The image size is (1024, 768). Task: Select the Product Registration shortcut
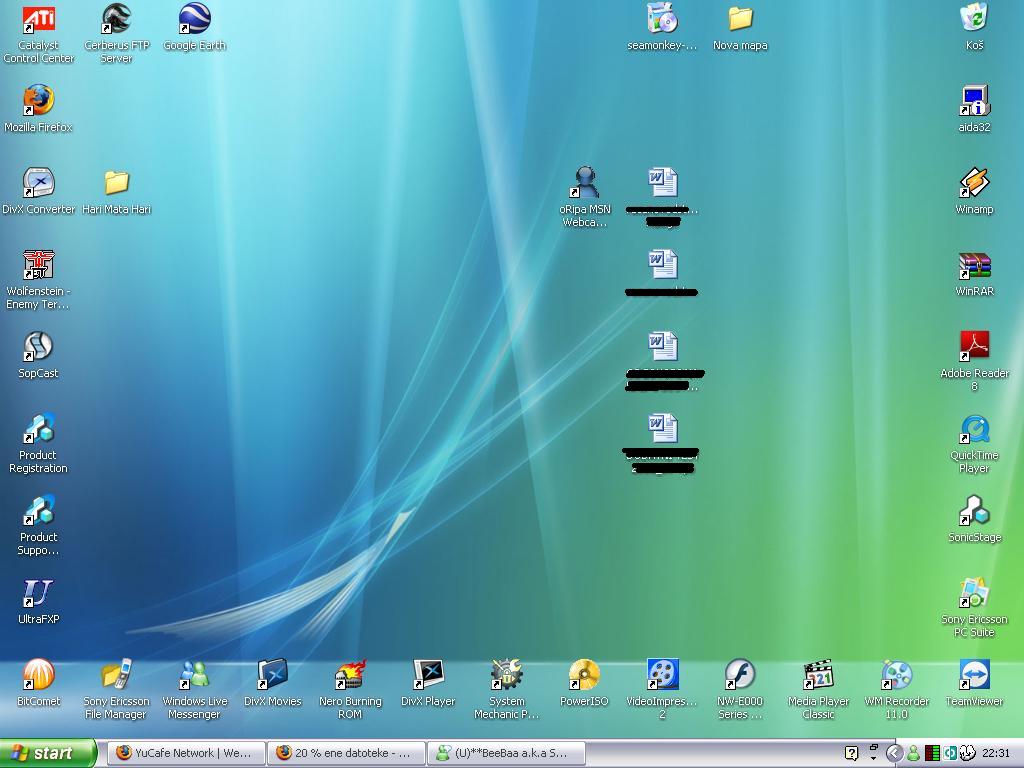click(x=39, y=428)
